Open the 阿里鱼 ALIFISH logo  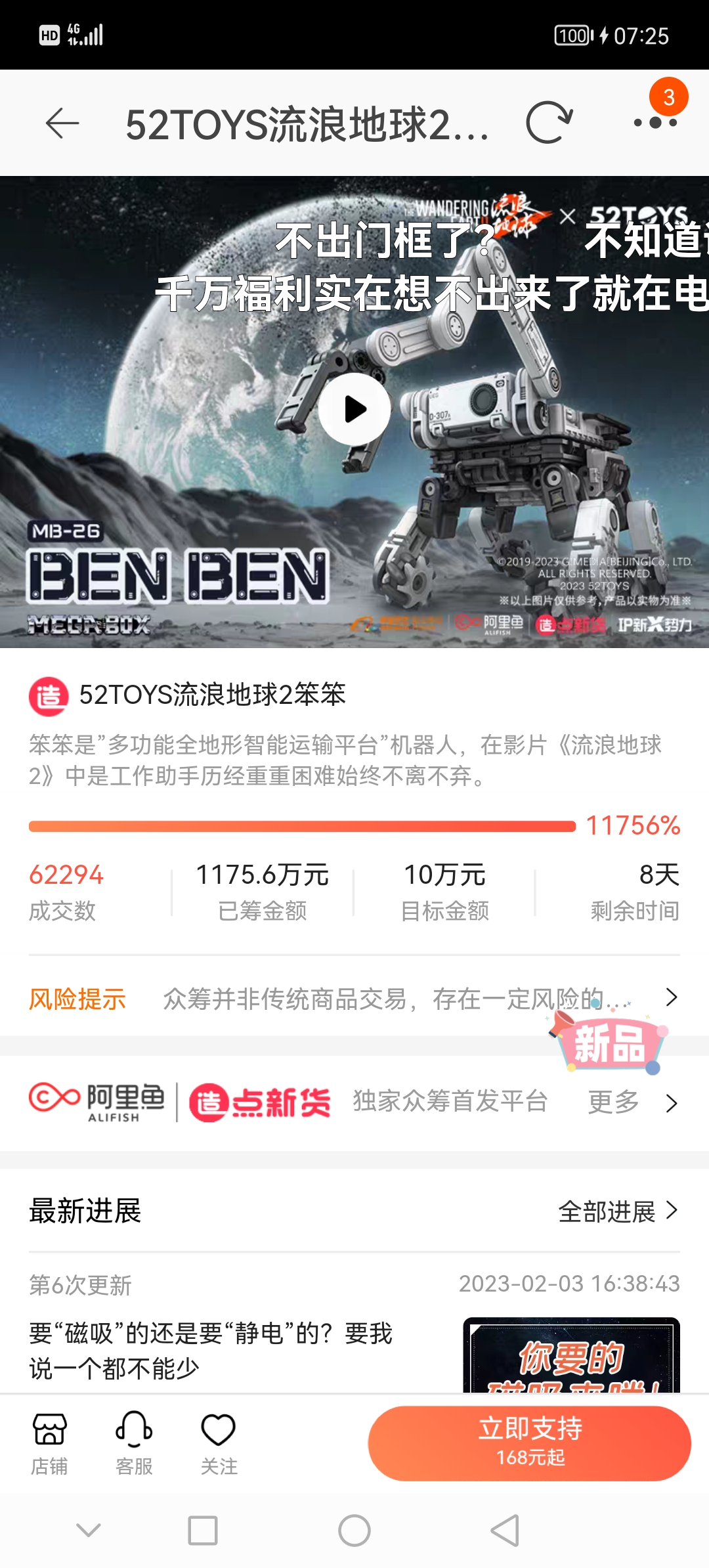(97, 1102)
